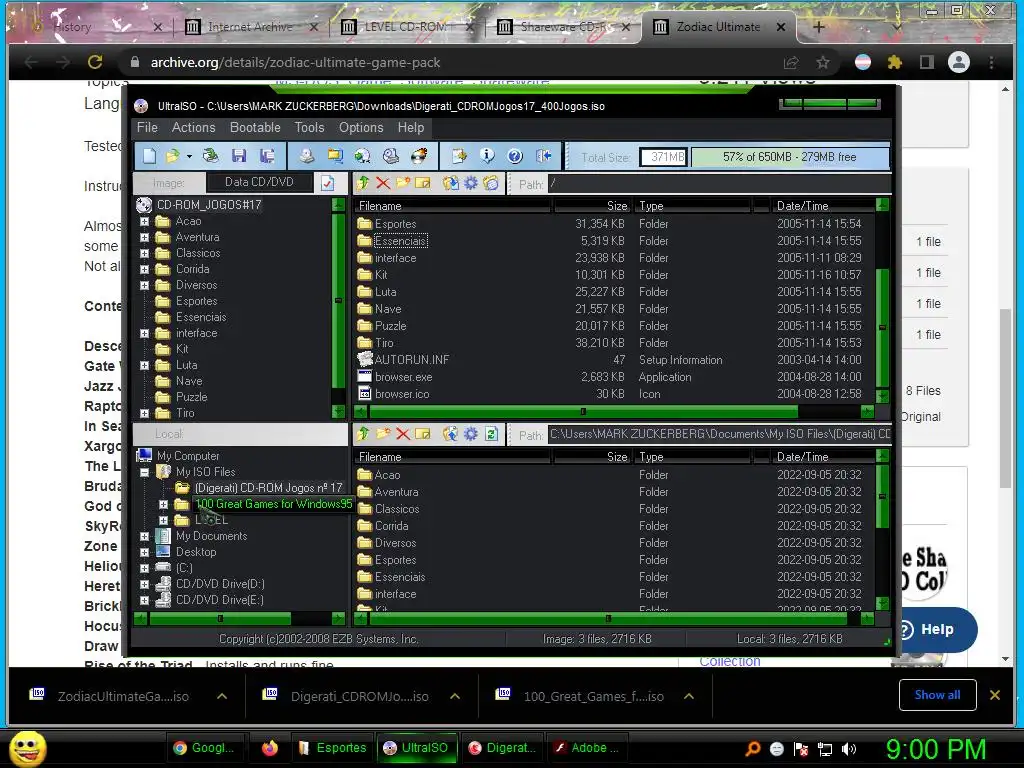This screenshot has height=768, width=1024.
Task: Click the Firefox icon in the taskbar
Action: [x=269, y=748]
